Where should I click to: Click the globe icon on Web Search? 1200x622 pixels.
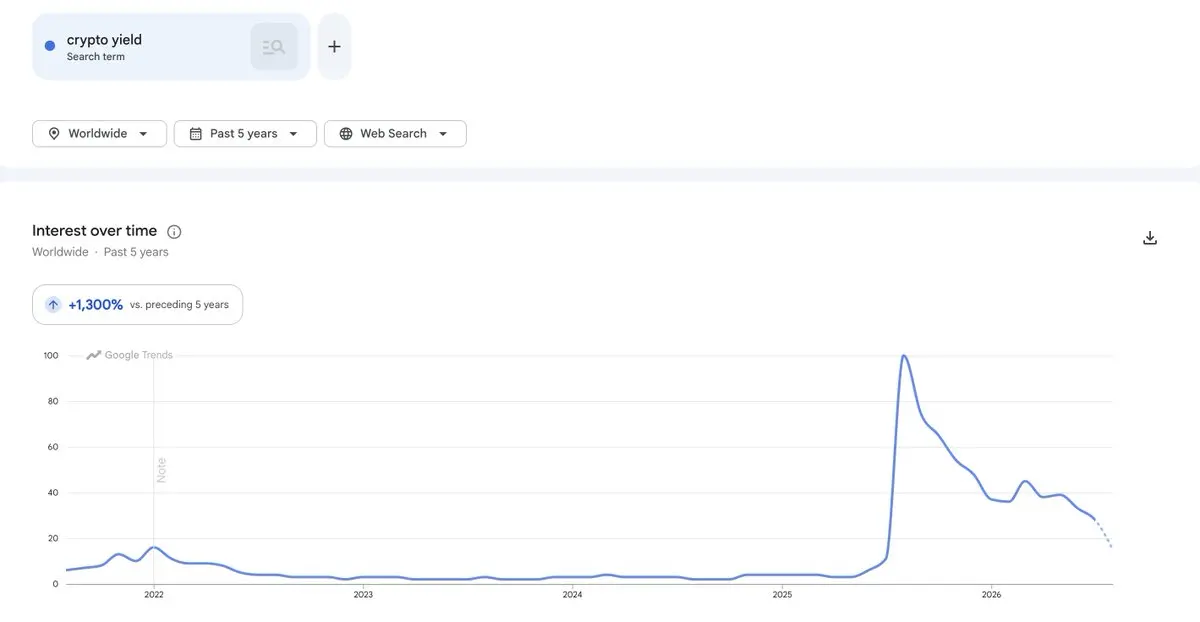pyautogui.click(x=346, y=134)
